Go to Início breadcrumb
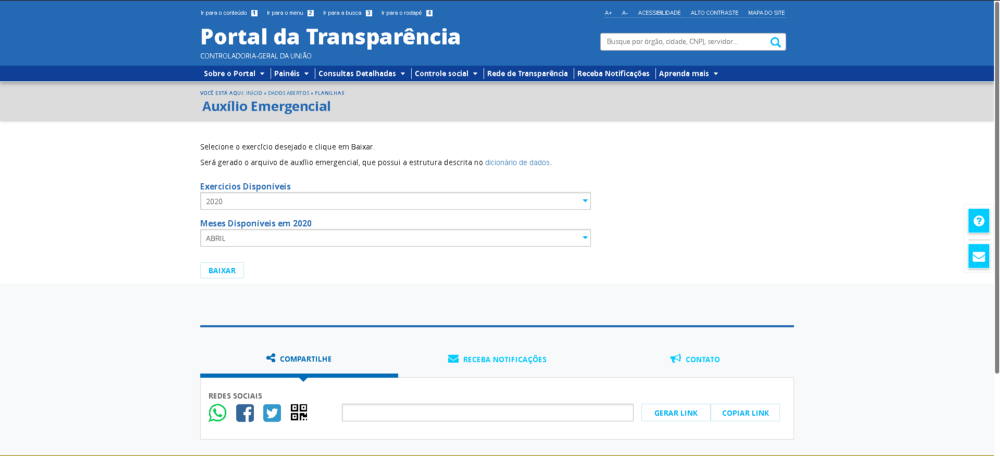The height and width of the screenshot is (456, 1000). (256, 93)
